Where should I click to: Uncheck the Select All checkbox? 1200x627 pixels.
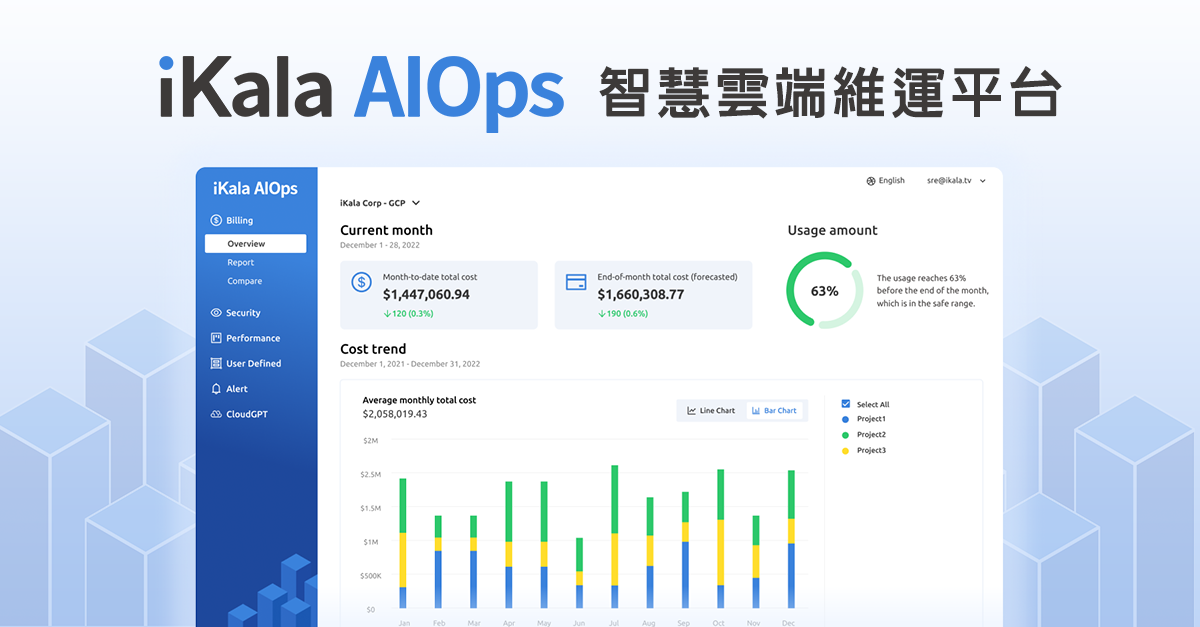[844, 404]
